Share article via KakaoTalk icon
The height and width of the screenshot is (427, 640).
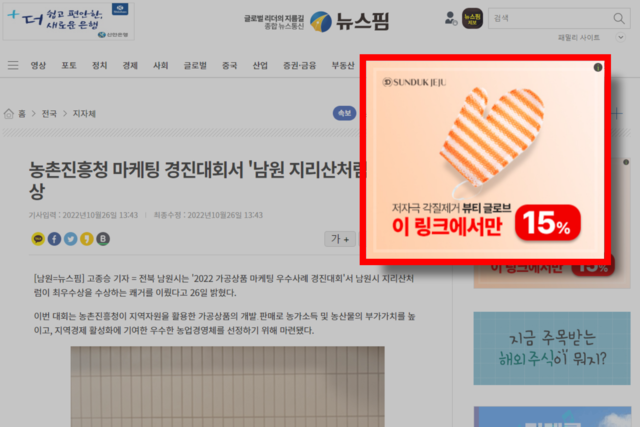coord(38,239)
